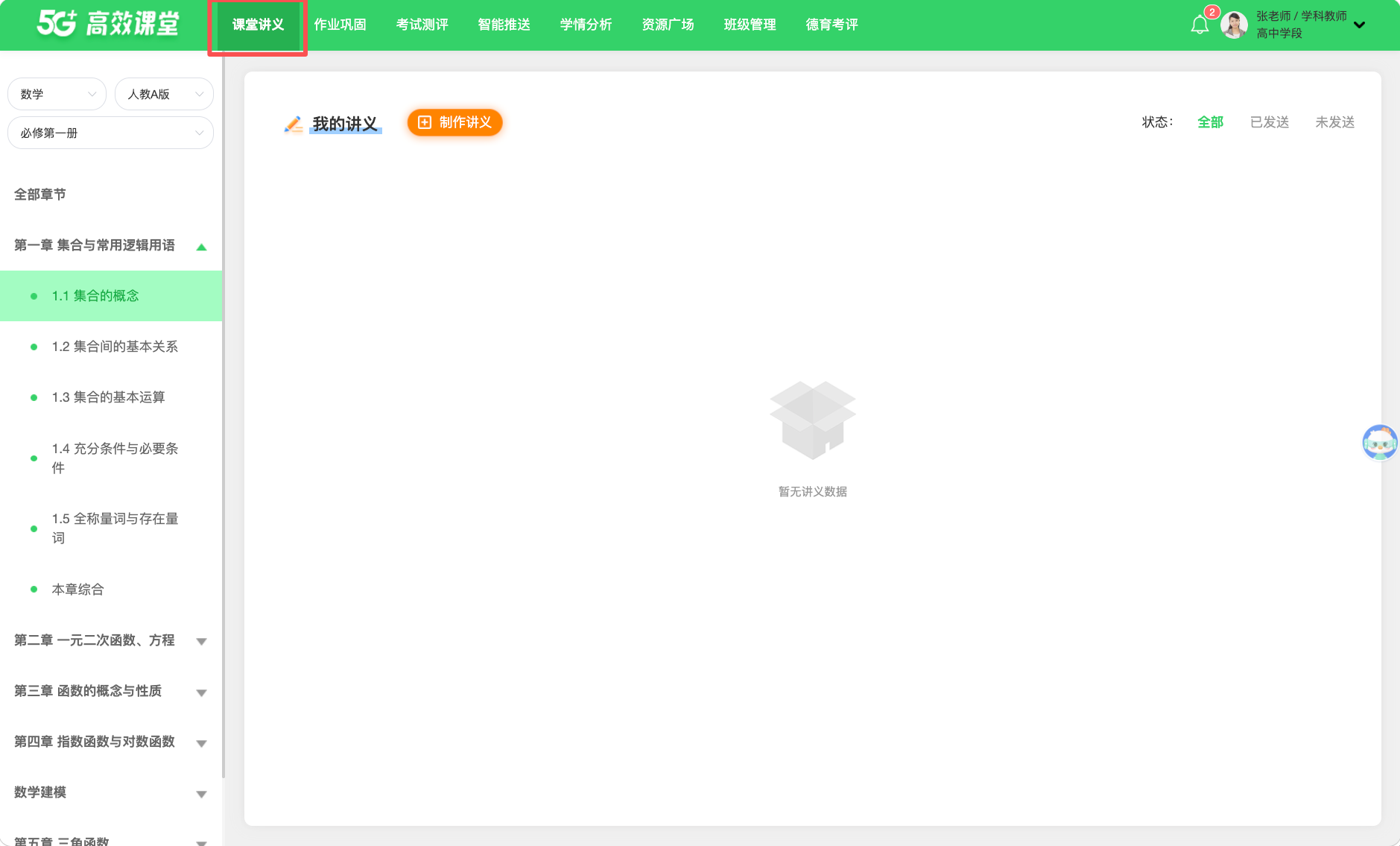
Task: Go to 学情分析 tab
Action: point(586,25)
